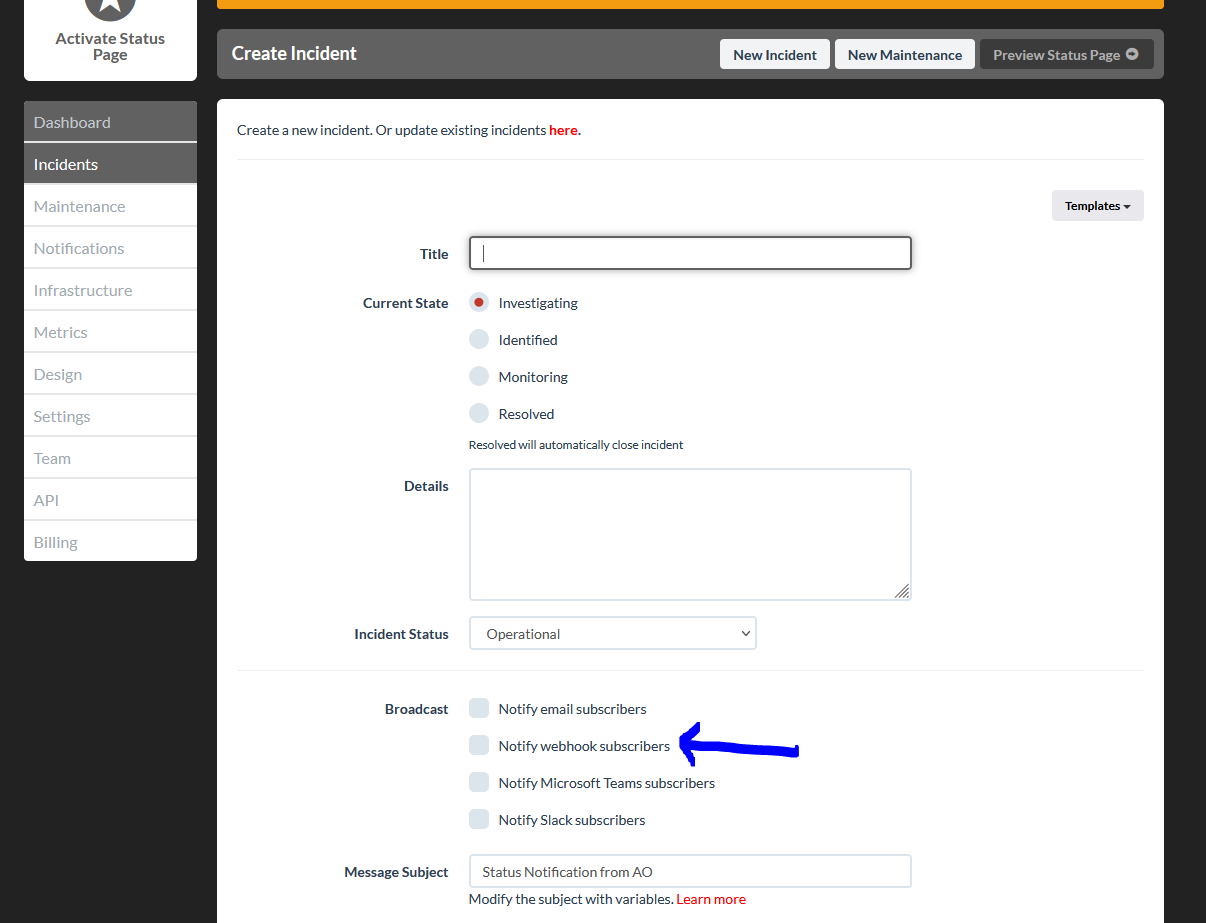
Task: Click the star icon above Activate Status Page
Action: [110, 6]
